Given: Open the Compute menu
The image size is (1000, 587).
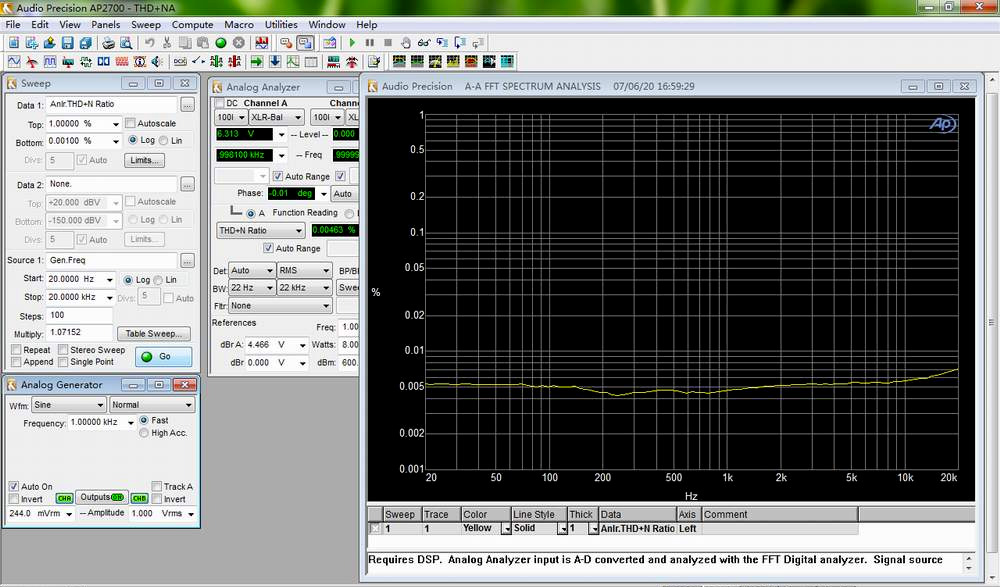Looking at the screenshot, I should click(193, 24).
